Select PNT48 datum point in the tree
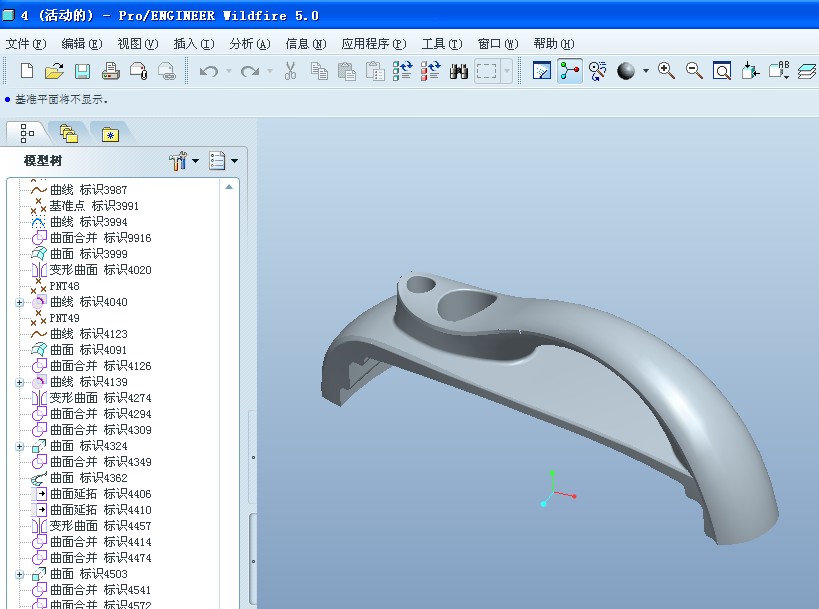This screenshot has width=819, height=609. (55, 286)
